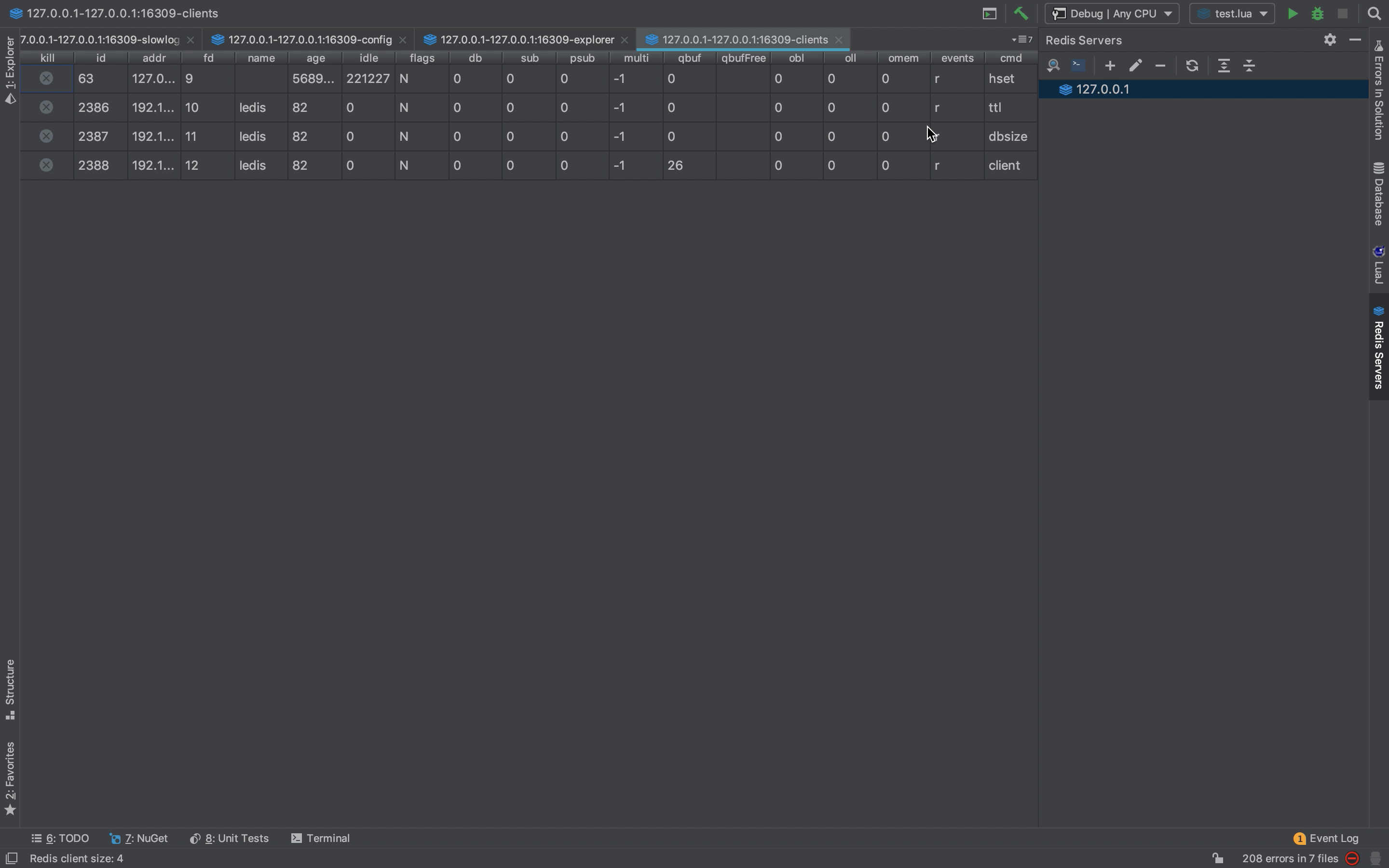Viewport: 1389px width, 868px height.
Task: Open Errors In Solution side panel
Action: (1379, 90)
